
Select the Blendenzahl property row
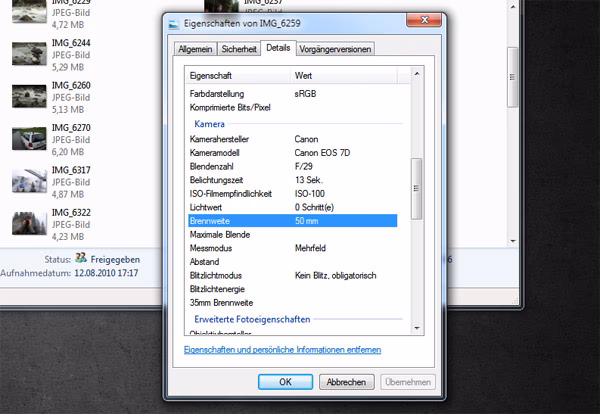pyautogui.click(x=293, y=166)
